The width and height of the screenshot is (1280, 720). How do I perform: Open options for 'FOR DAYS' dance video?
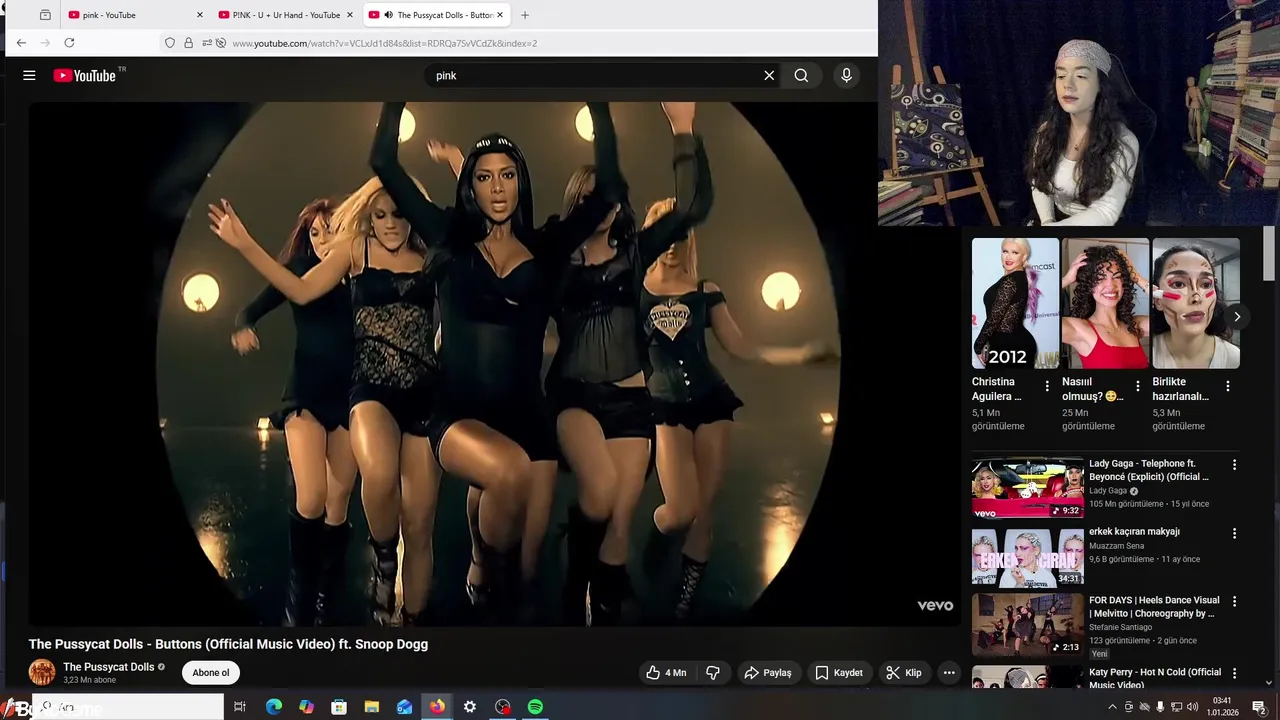pos(1234,602)
